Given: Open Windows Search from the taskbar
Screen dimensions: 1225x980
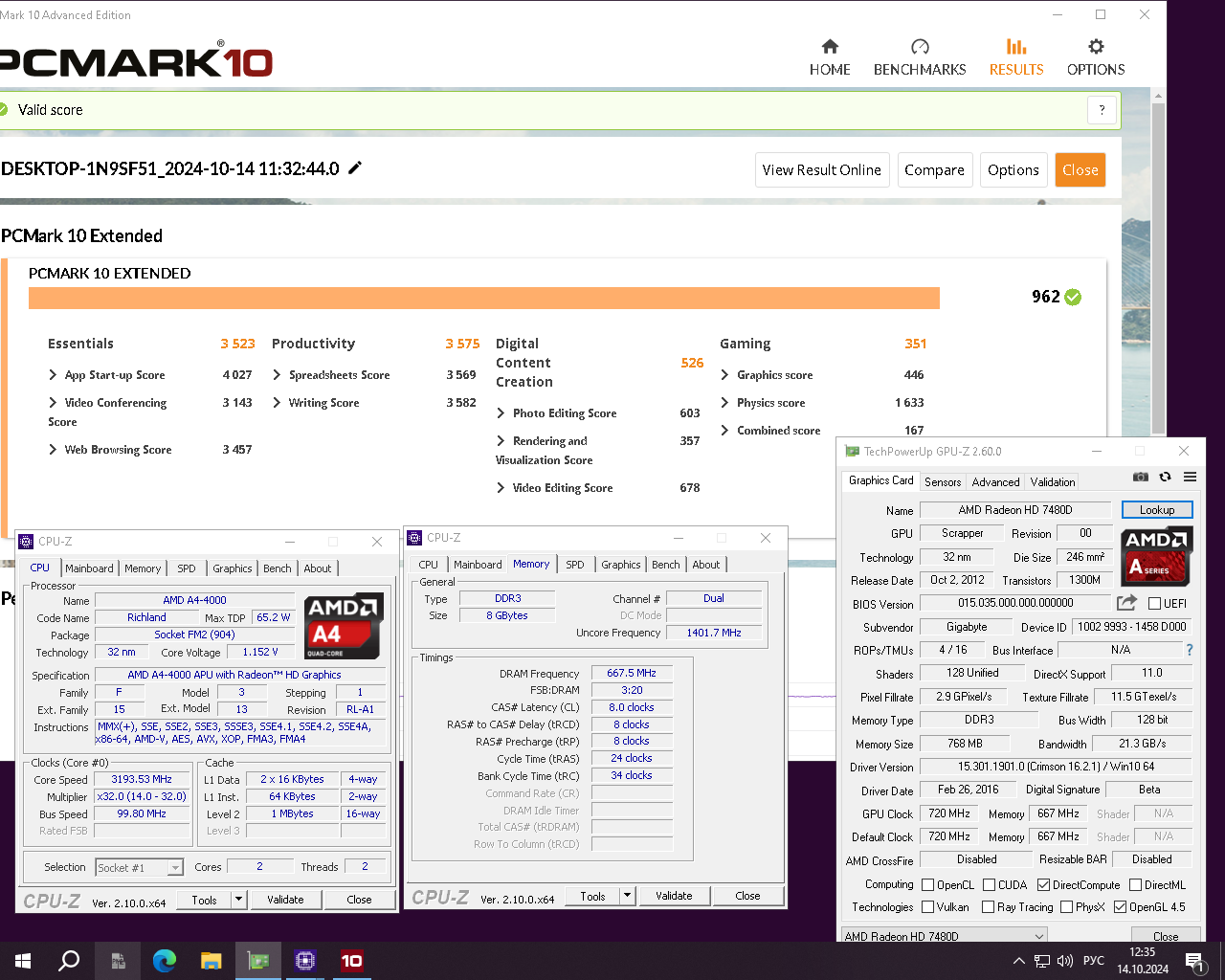Looking at the screenshot, I should (x=69, y=961).
